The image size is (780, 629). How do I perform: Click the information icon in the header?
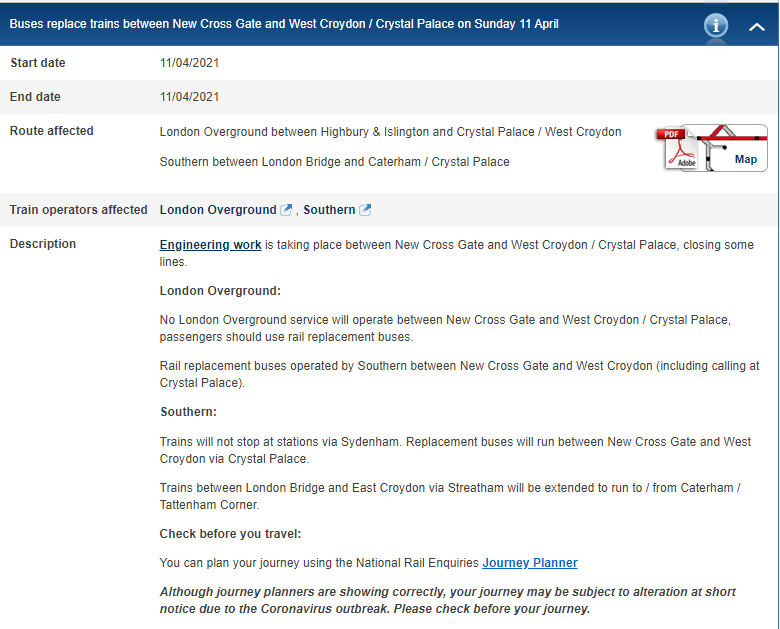click(x=716, y=25)
